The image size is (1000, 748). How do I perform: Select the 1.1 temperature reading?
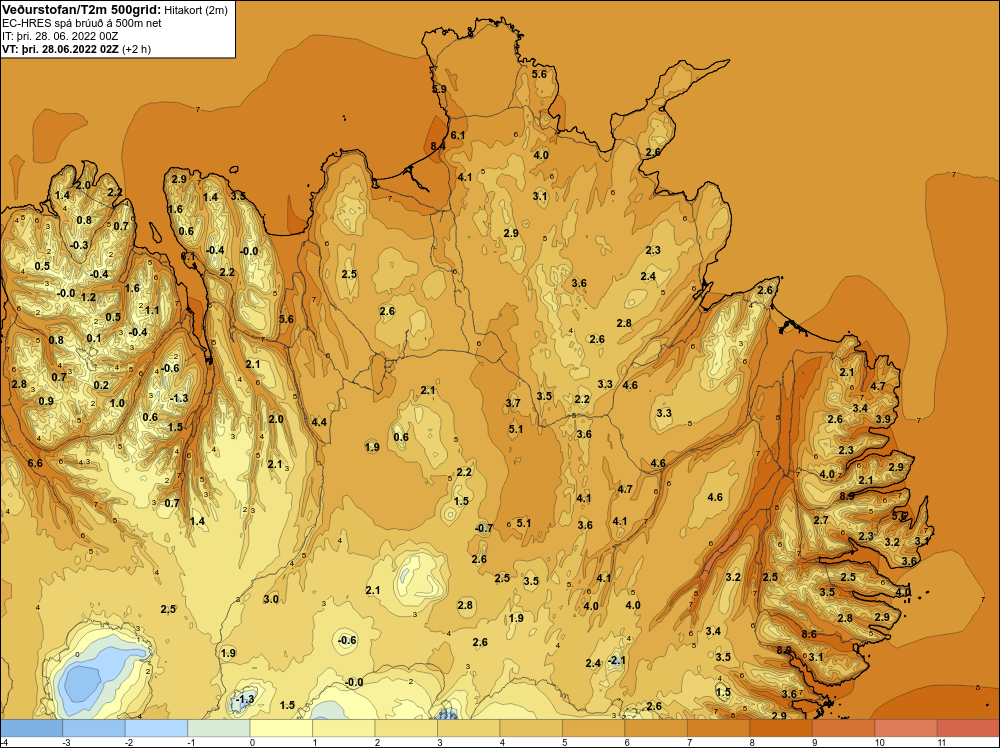(x=152, y=310)
